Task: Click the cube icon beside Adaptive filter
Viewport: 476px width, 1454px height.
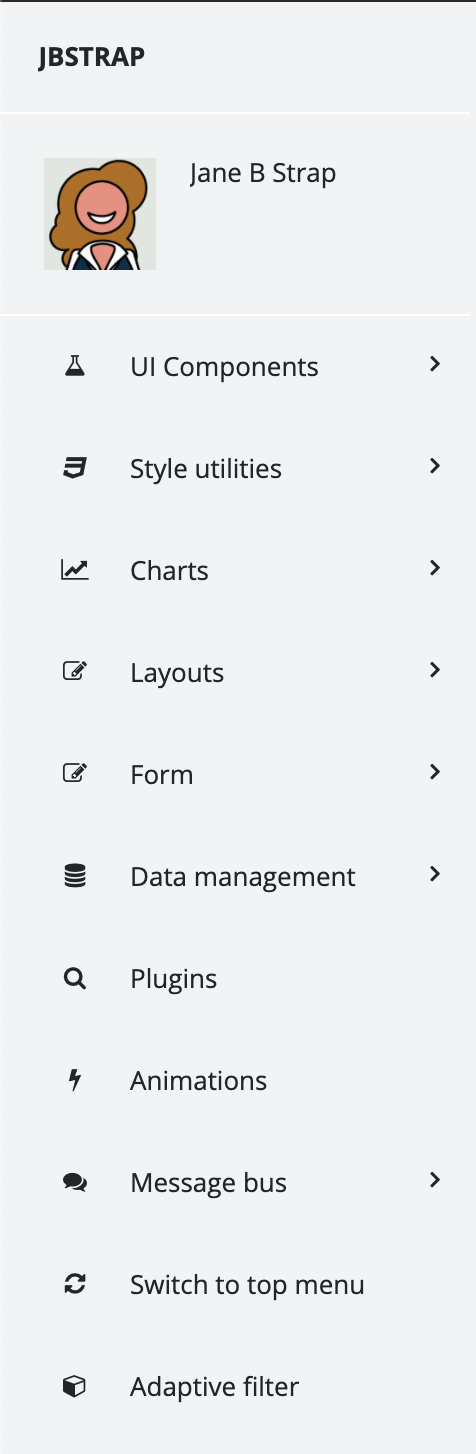Action: point(75,1386)
